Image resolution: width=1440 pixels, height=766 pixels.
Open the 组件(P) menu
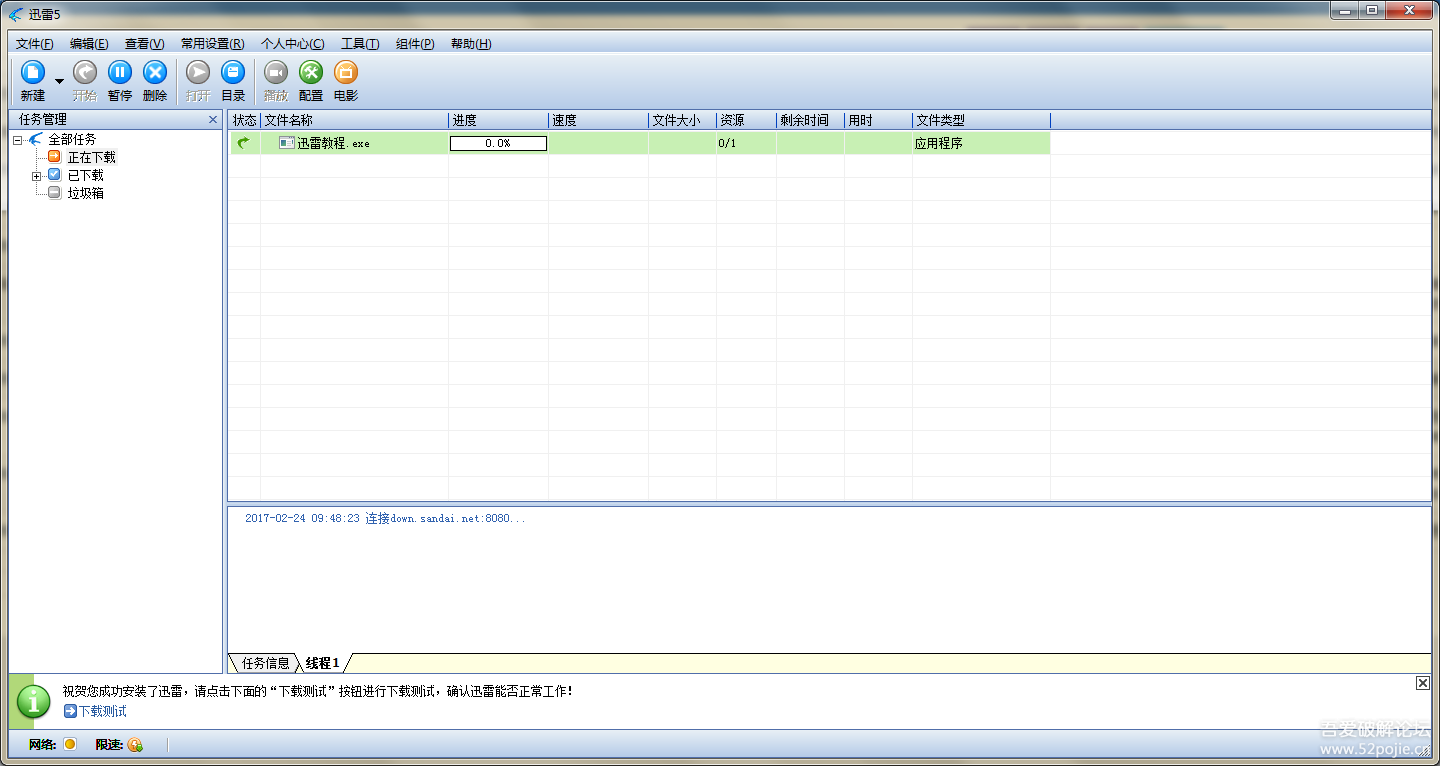tap(415, 44)
